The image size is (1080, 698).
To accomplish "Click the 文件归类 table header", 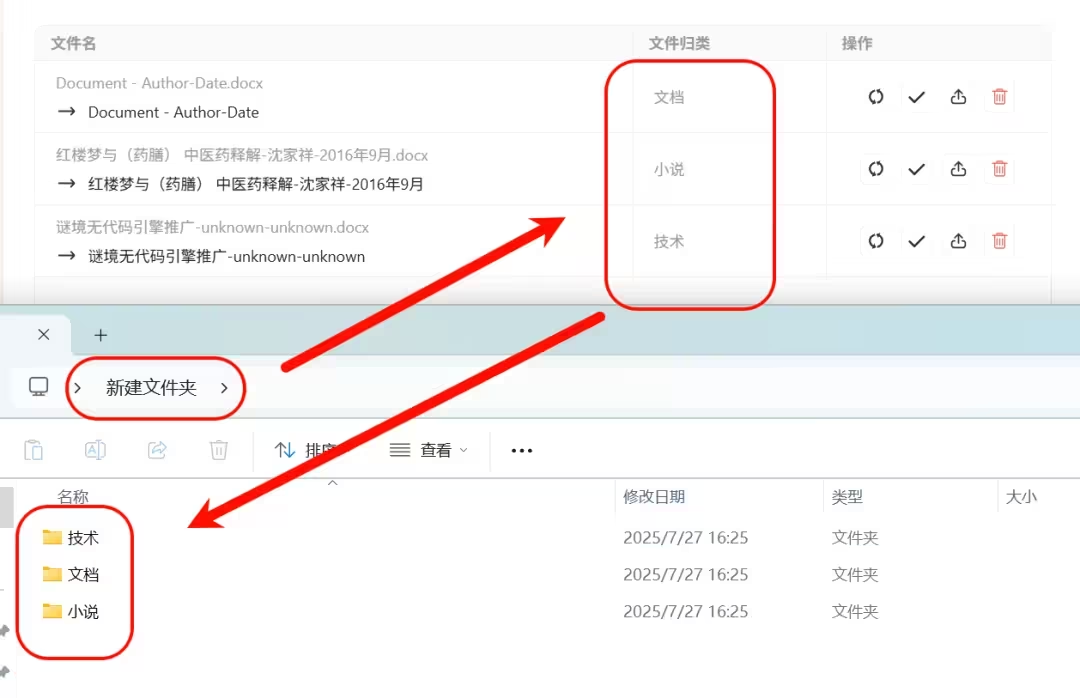I will point(679,43).
